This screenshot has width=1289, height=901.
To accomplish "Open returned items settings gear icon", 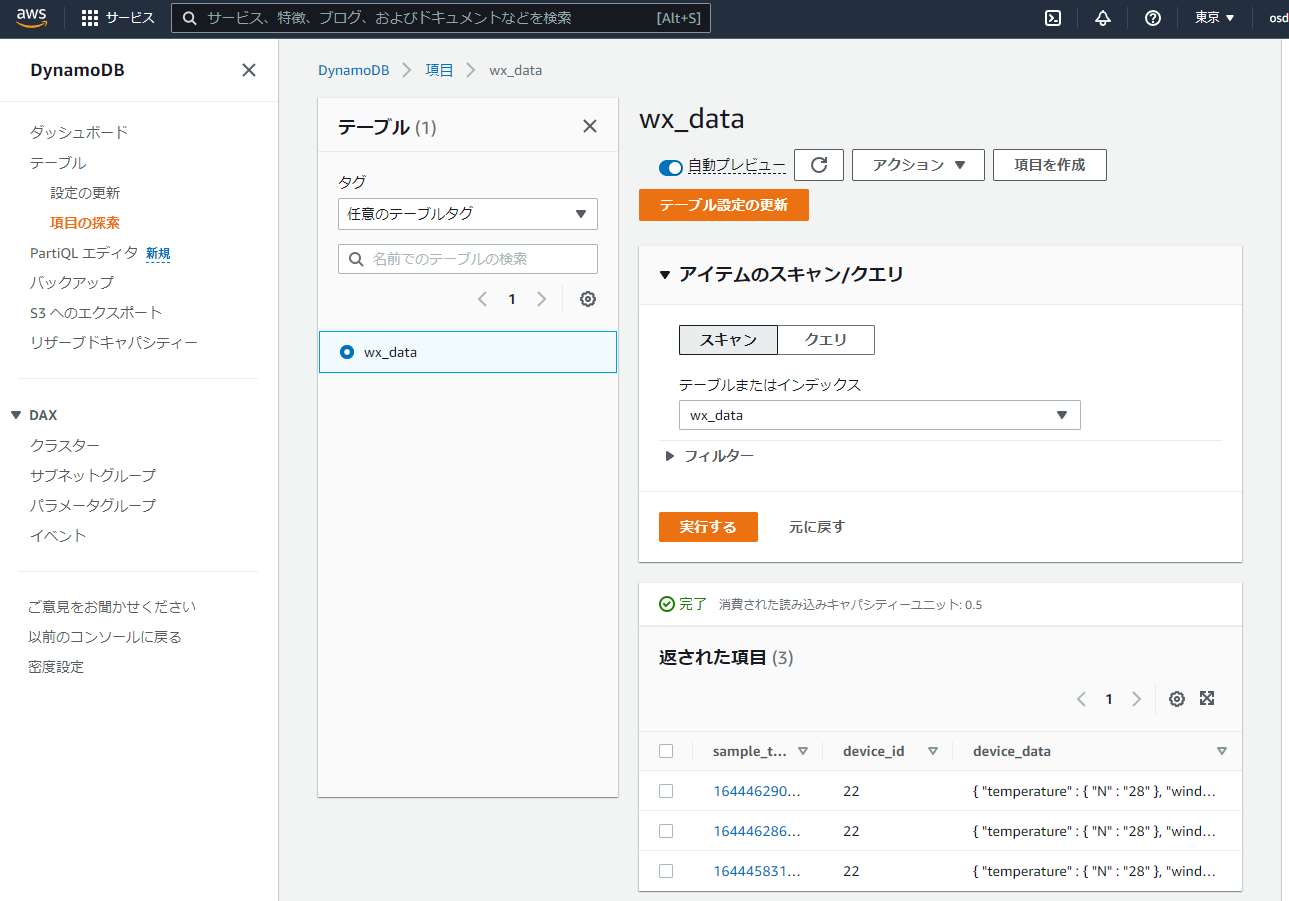I will click(x=1177, y=699).
